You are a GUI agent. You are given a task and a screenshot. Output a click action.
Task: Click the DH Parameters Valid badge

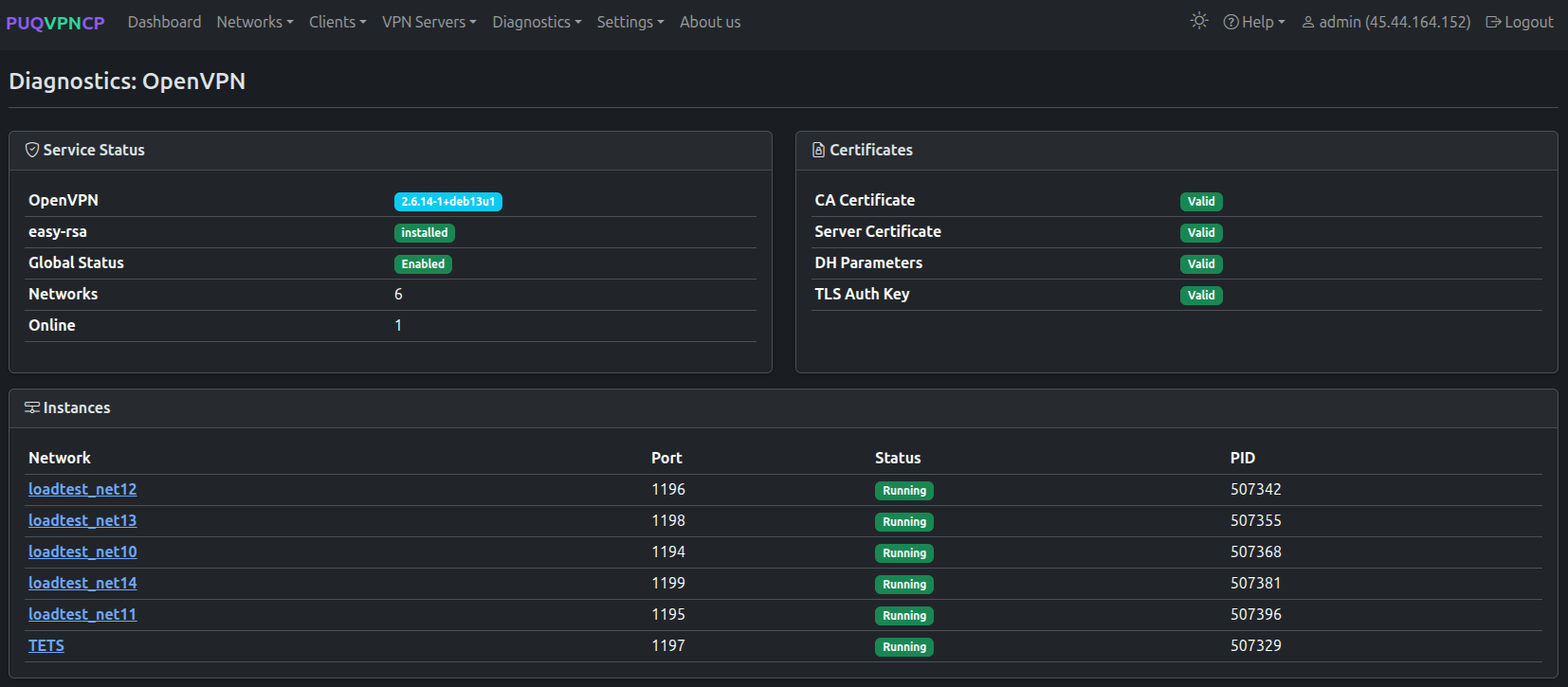(1201, 263)
